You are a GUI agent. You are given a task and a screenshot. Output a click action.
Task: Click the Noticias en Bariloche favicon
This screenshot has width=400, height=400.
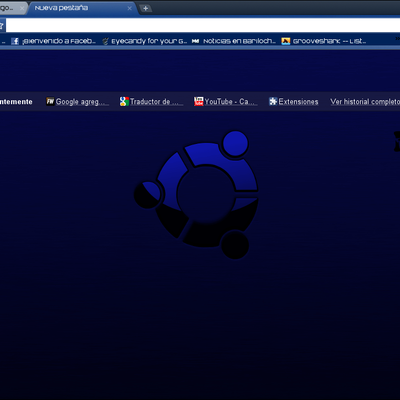coord(196,41)
